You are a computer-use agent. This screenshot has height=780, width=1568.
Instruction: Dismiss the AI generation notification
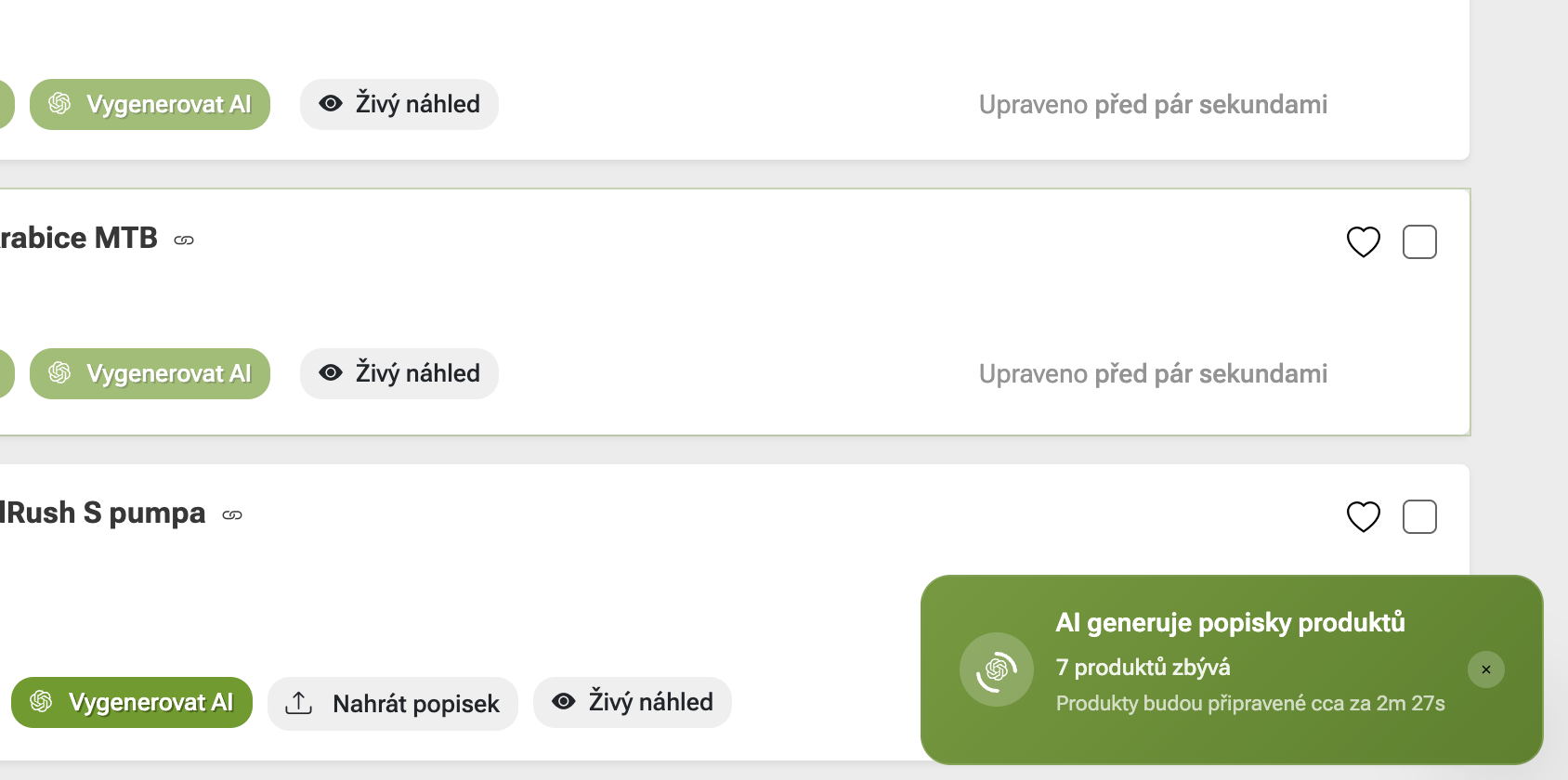coord(1485,669)
